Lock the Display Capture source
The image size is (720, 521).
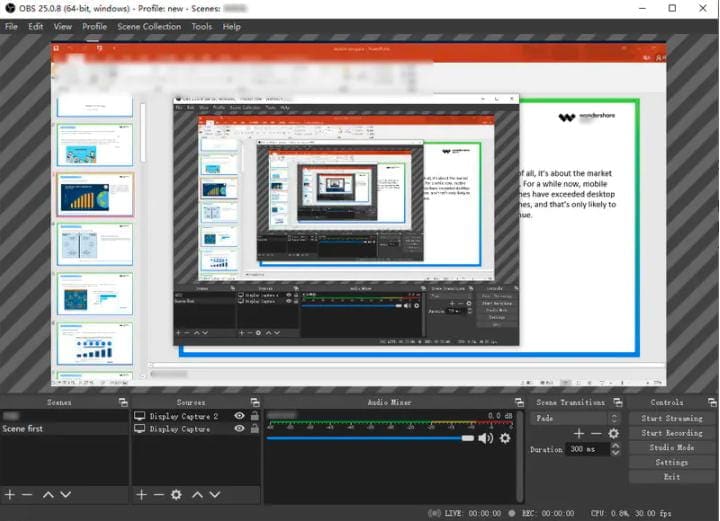point(254,428)
